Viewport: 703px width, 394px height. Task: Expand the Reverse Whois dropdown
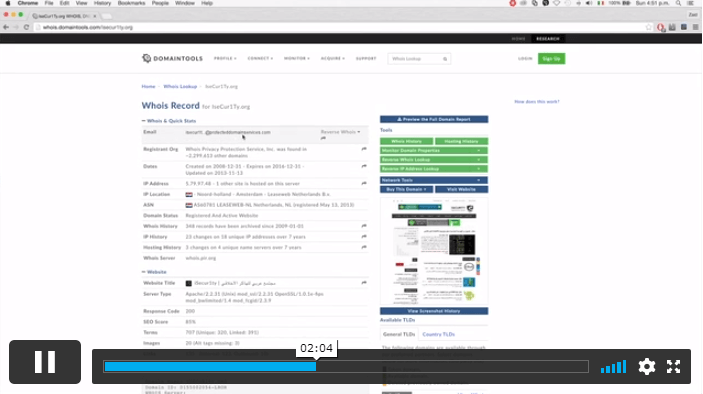point(340,132)
